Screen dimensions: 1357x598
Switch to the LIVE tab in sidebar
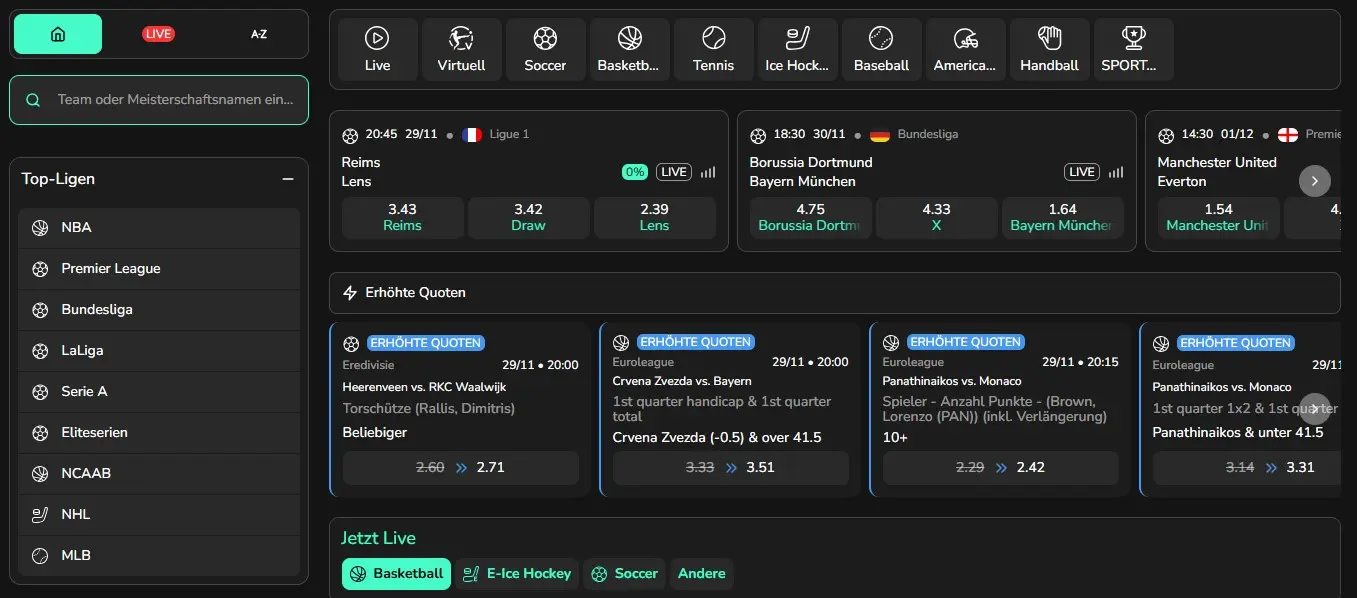(158, 34)
